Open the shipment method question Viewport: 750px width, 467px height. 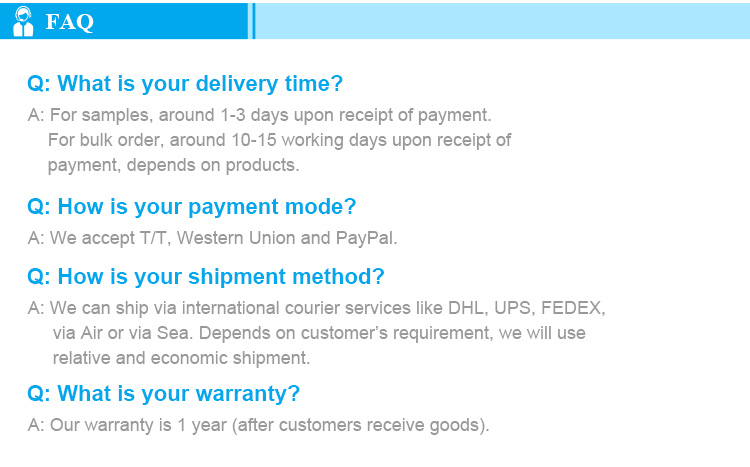point(206,277)
